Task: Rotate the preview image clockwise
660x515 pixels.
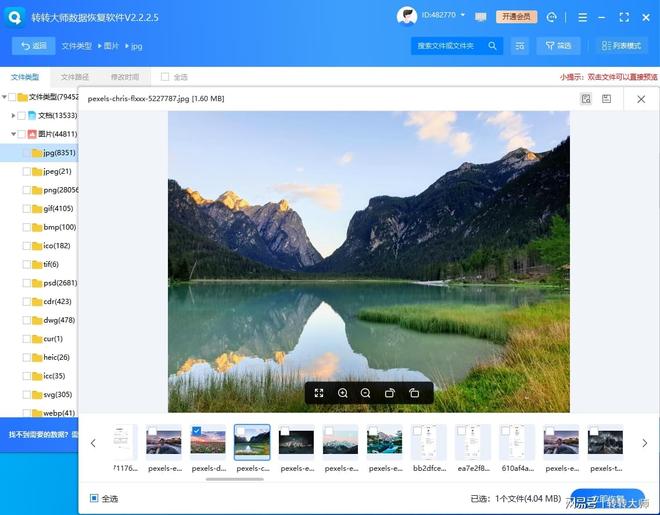Action: (390, 393)
